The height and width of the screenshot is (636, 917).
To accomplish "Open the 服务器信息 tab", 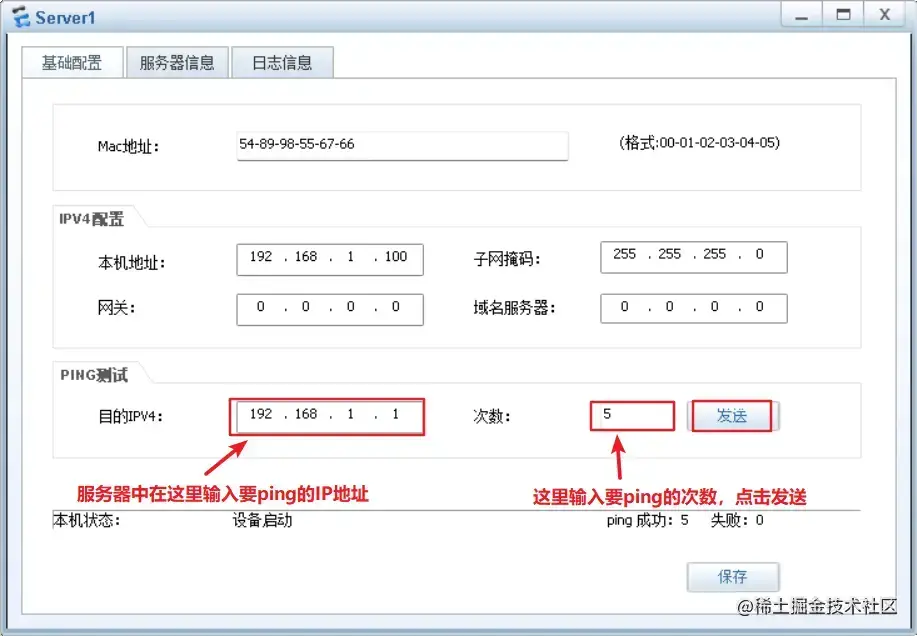I will coord(177,63).
